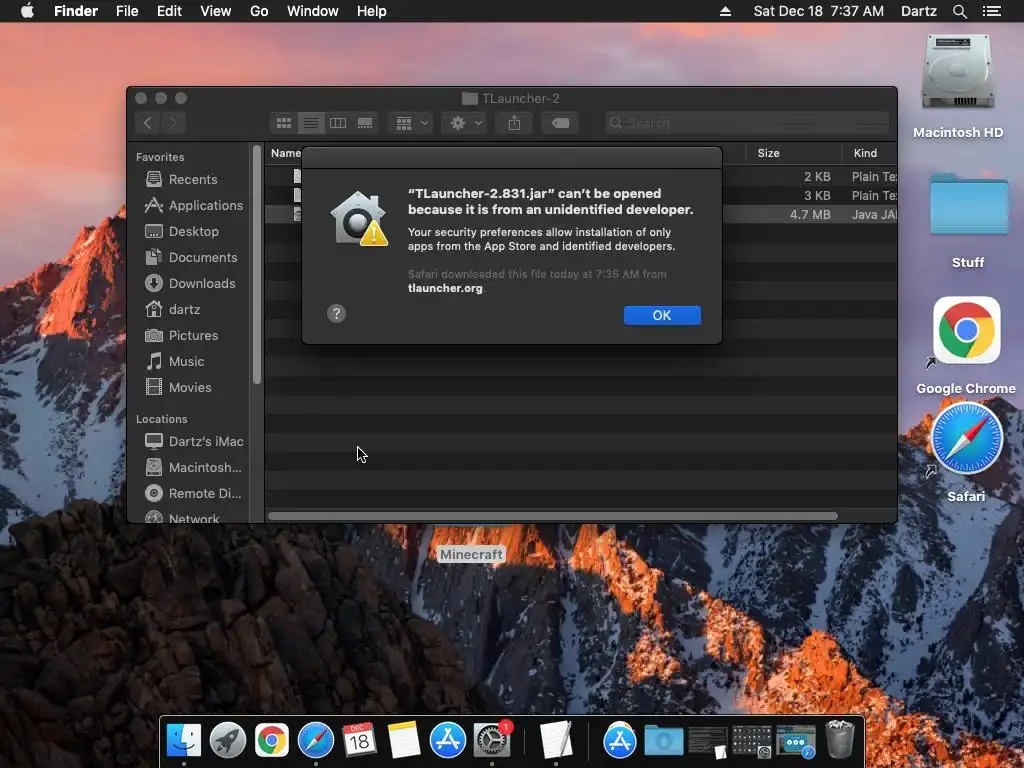Switch Finder to list view
Screen dimensions: 1024x768
(311, 123)
